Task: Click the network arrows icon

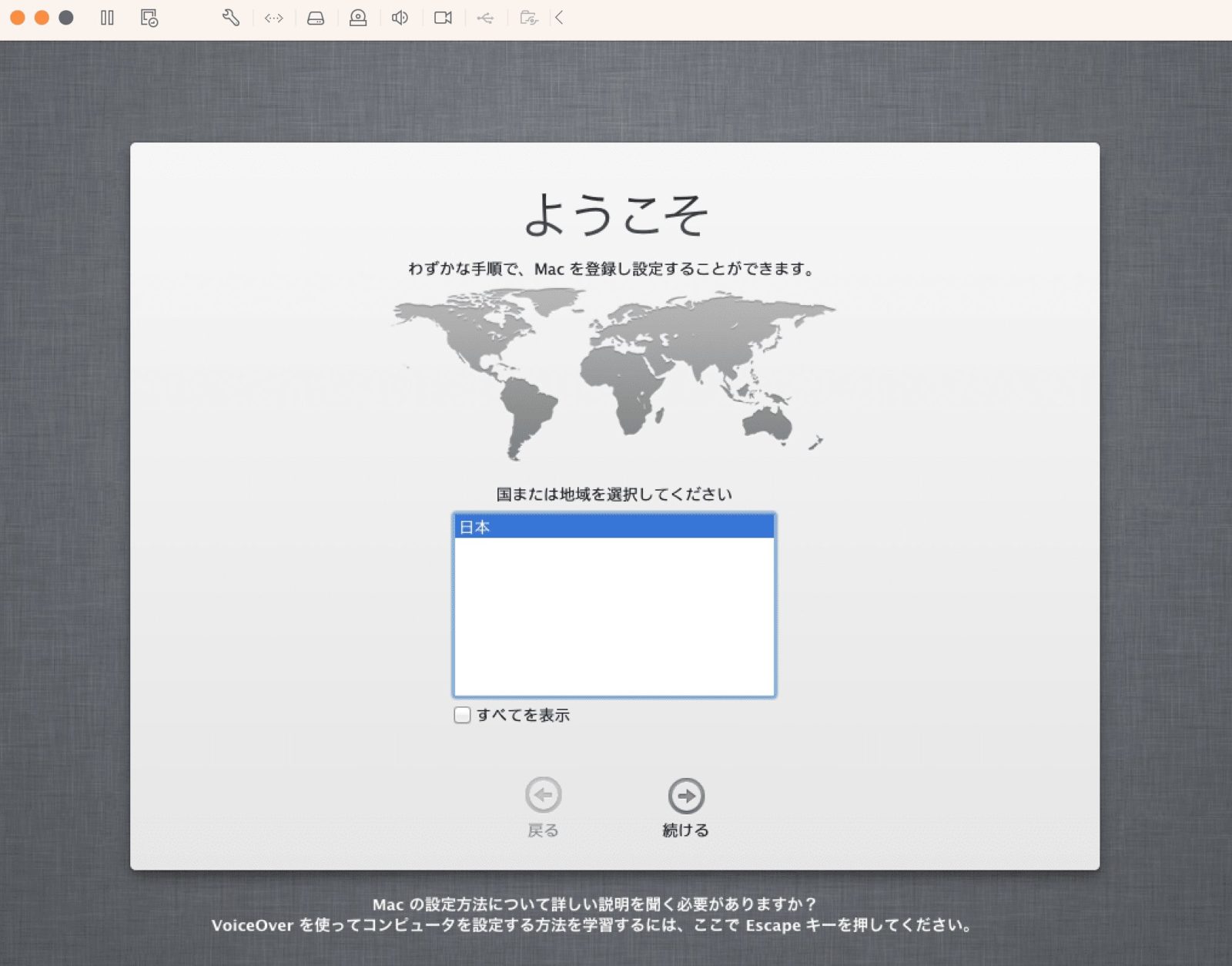Action: [274, 18]
